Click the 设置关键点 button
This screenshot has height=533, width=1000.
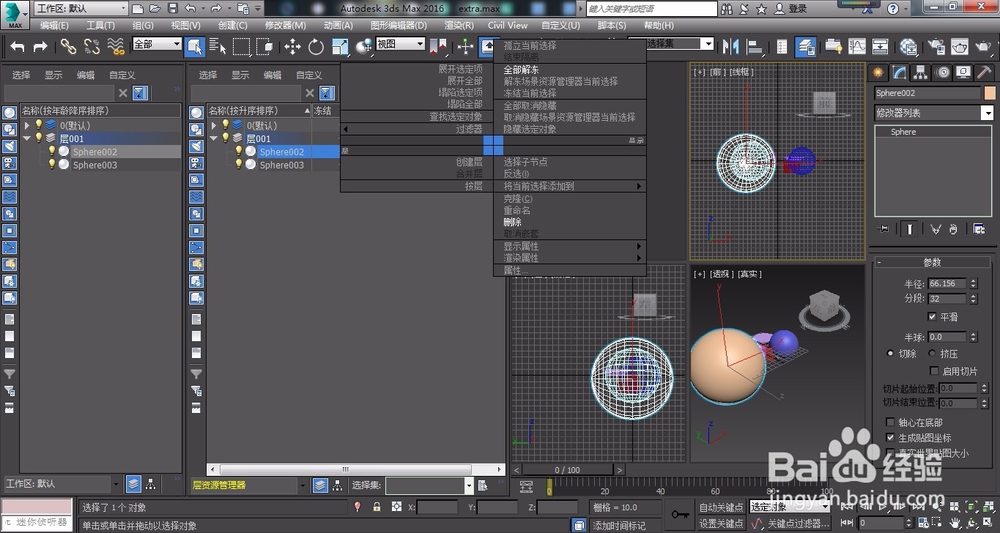[x=721, y=523]
